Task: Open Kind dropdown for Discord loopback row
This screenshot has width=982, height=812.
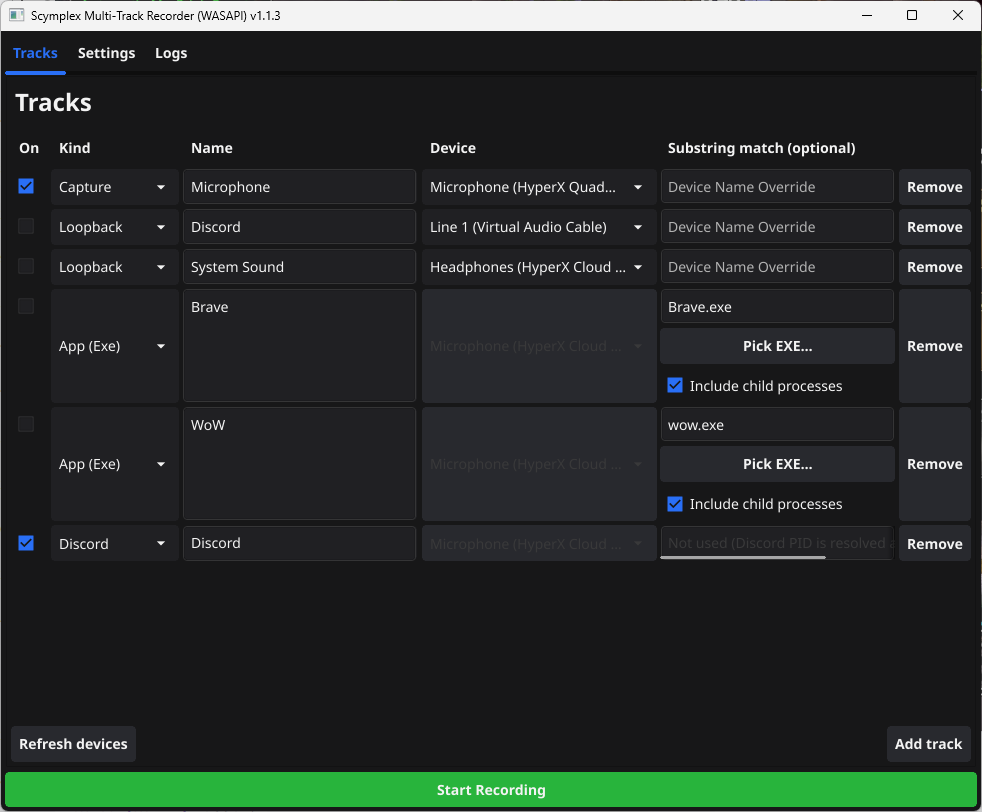Action: pos(115,227)
